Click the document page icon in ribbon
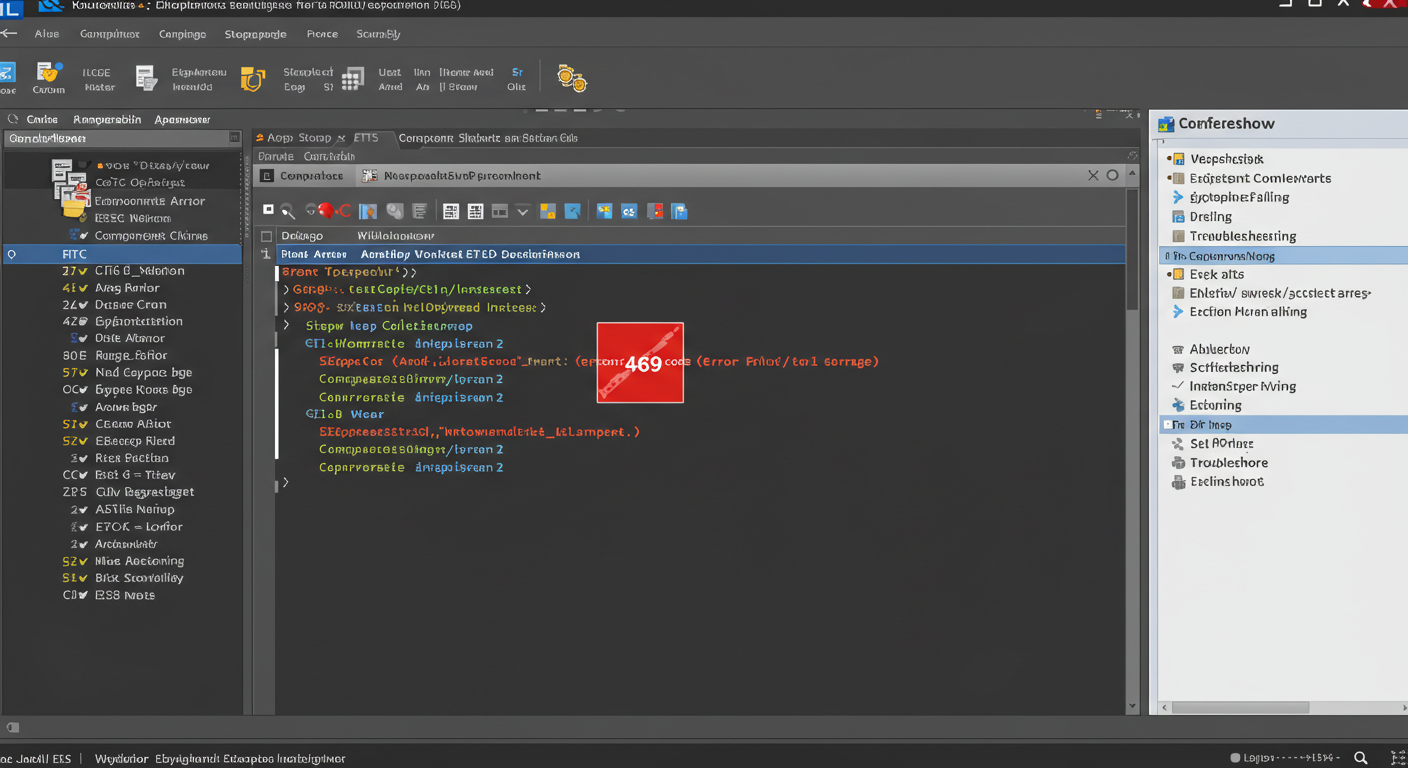The width and height of the screenshot is (1408, 768). click(x=146, y=78)
